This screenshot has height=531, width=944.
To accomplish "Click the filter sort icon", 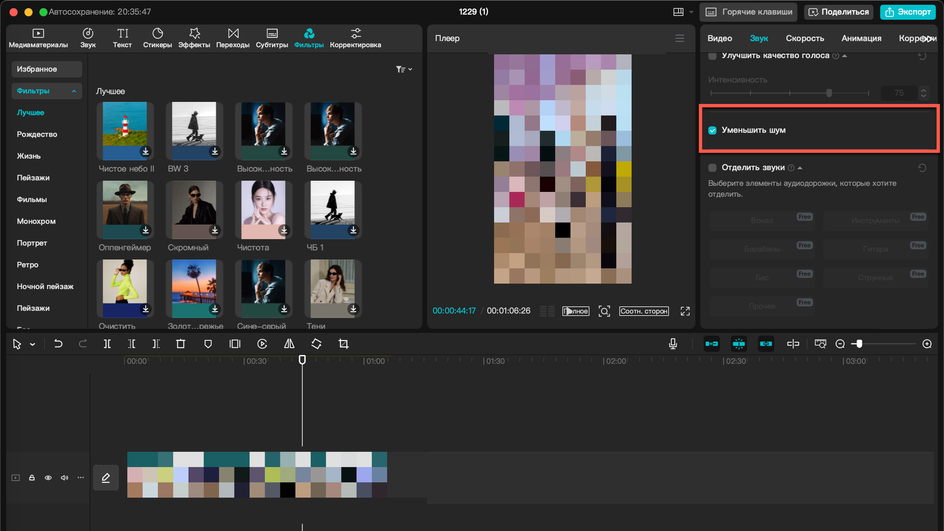I will coord(403,69).
